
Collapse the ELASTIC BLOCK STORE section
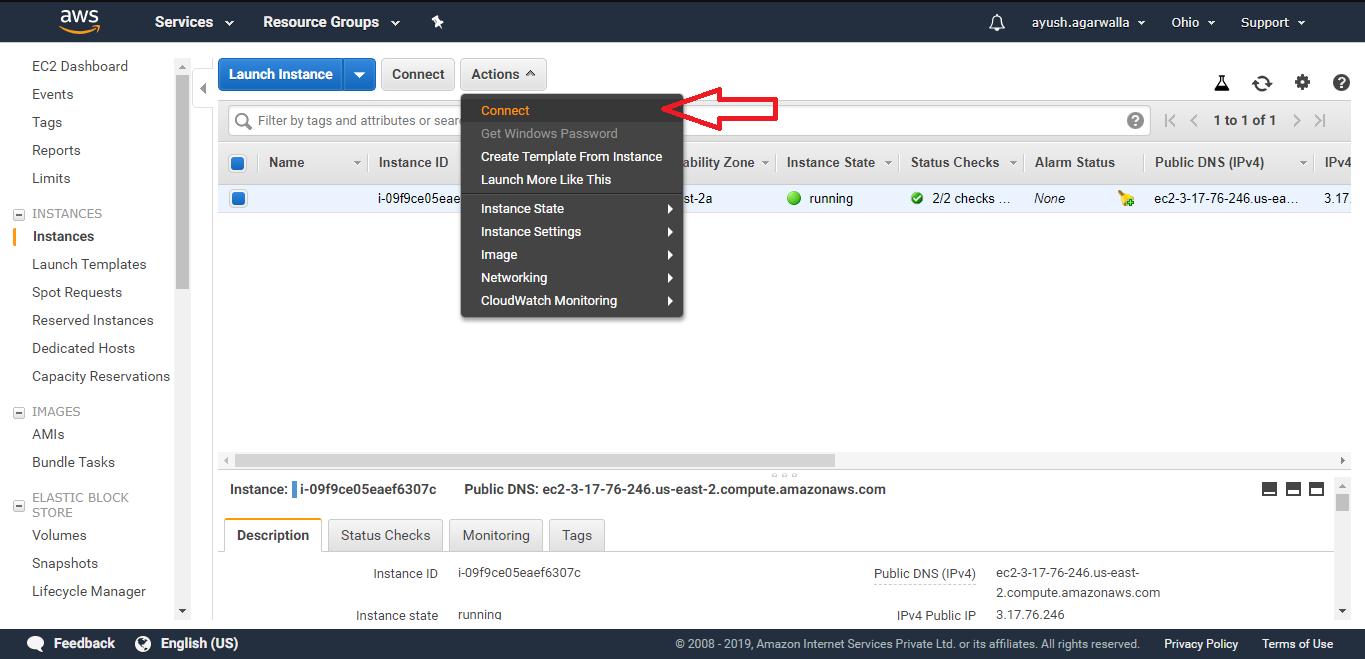tap(18, 505)
